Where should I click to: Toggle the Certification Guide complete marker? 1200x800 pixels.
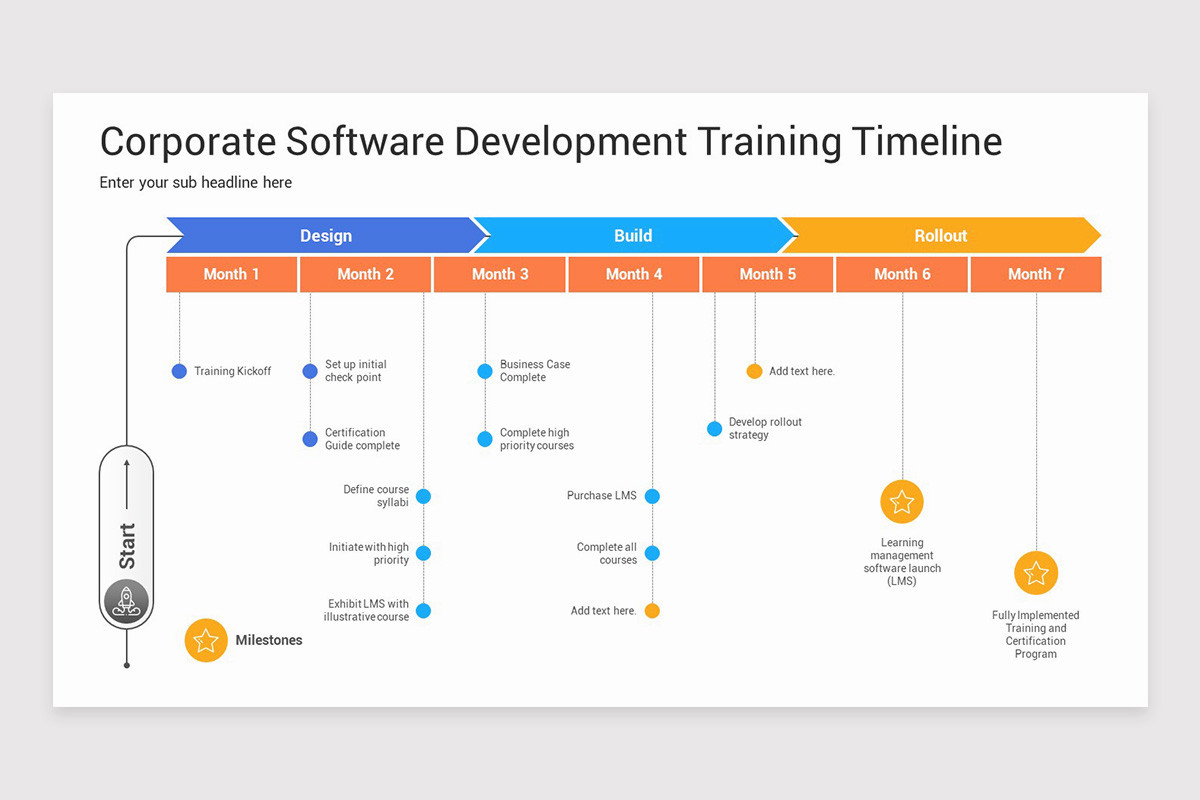[309, 438]
